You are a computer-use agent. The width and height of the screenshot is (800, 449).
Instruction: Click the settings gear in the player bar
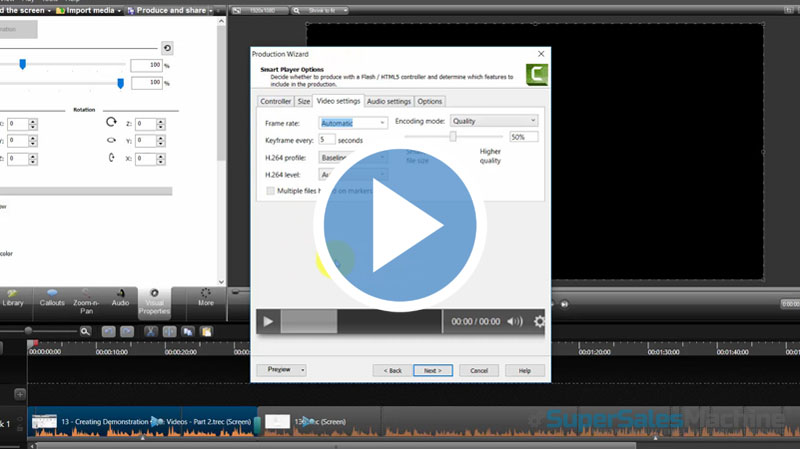pyautogui.click(x=540, y=321)
